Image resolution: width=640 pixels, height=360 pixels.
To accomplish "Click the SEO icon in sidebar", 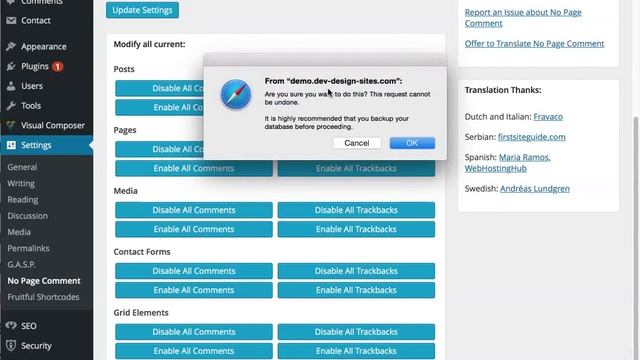I will point(11,326).
